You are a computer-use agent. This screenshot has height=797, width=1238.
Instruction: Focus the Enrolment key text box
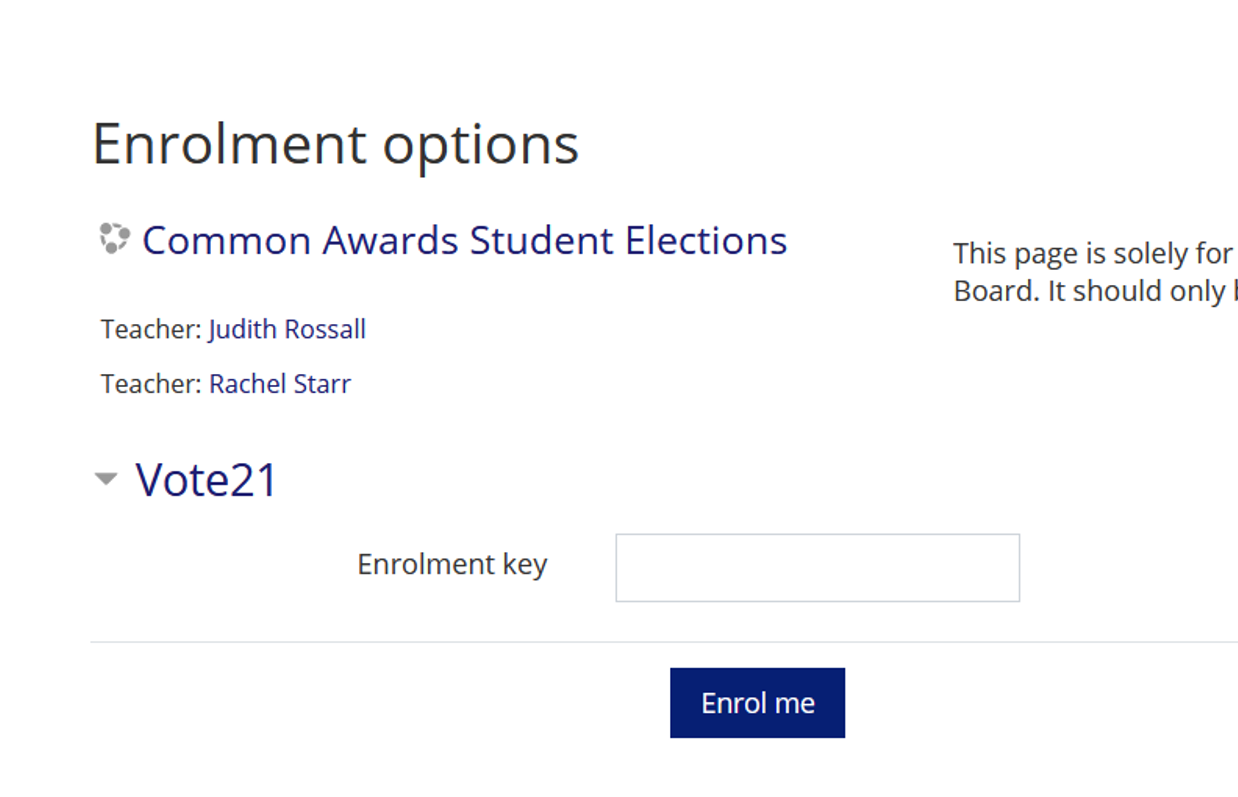(x=817, y=568)
